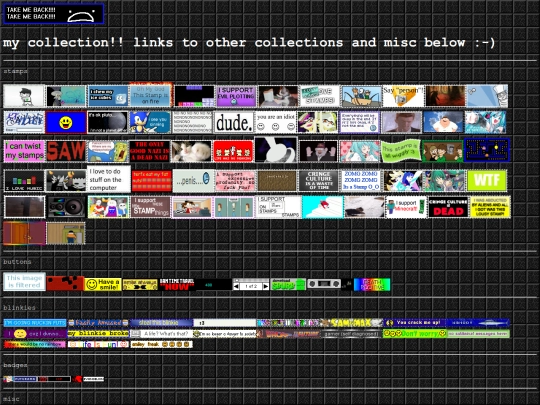Viewport: 540px width, 405px height.
Task: Open the 'gamer (self diagnosed)' blinkie
Action: click(x=352, y=334)
